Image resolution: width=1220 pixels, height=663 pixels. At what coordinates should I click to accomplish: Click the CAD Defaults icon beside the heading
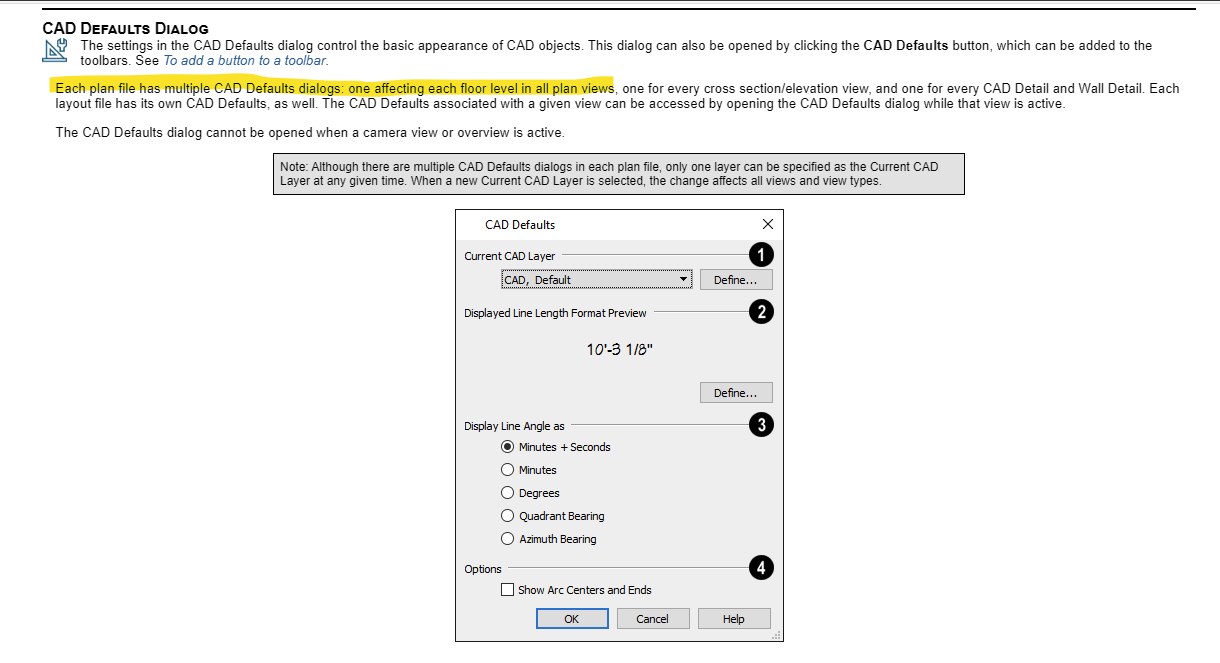tap(59, 51)
